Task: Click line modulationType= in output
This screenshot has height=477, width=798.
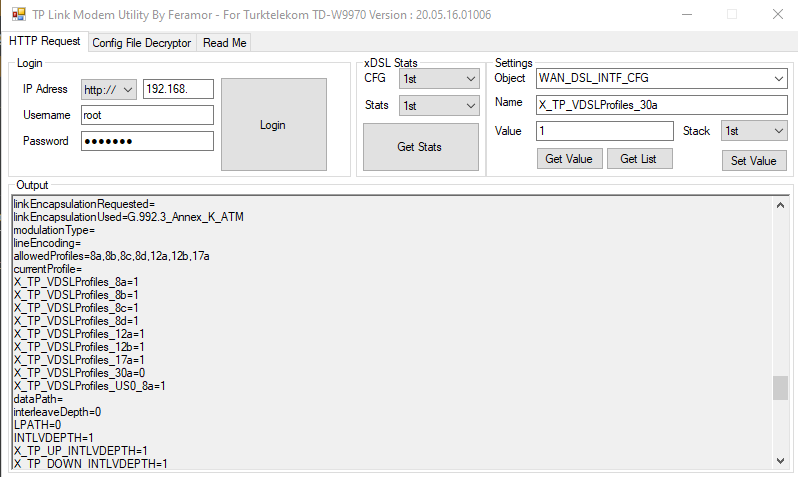Action: [54, 230]
